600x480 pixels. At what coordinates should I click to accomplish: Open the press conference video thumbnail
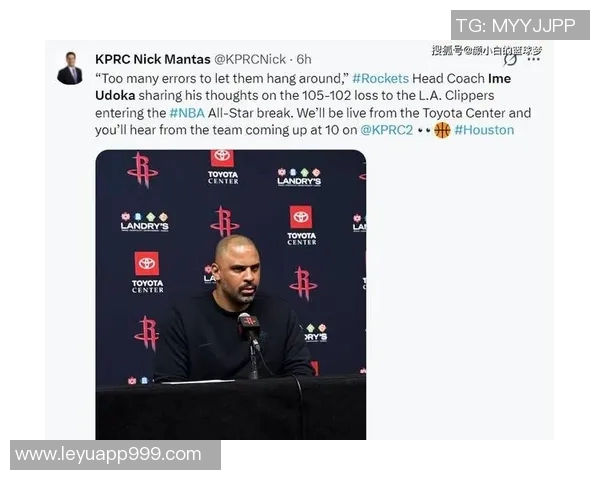231,294
